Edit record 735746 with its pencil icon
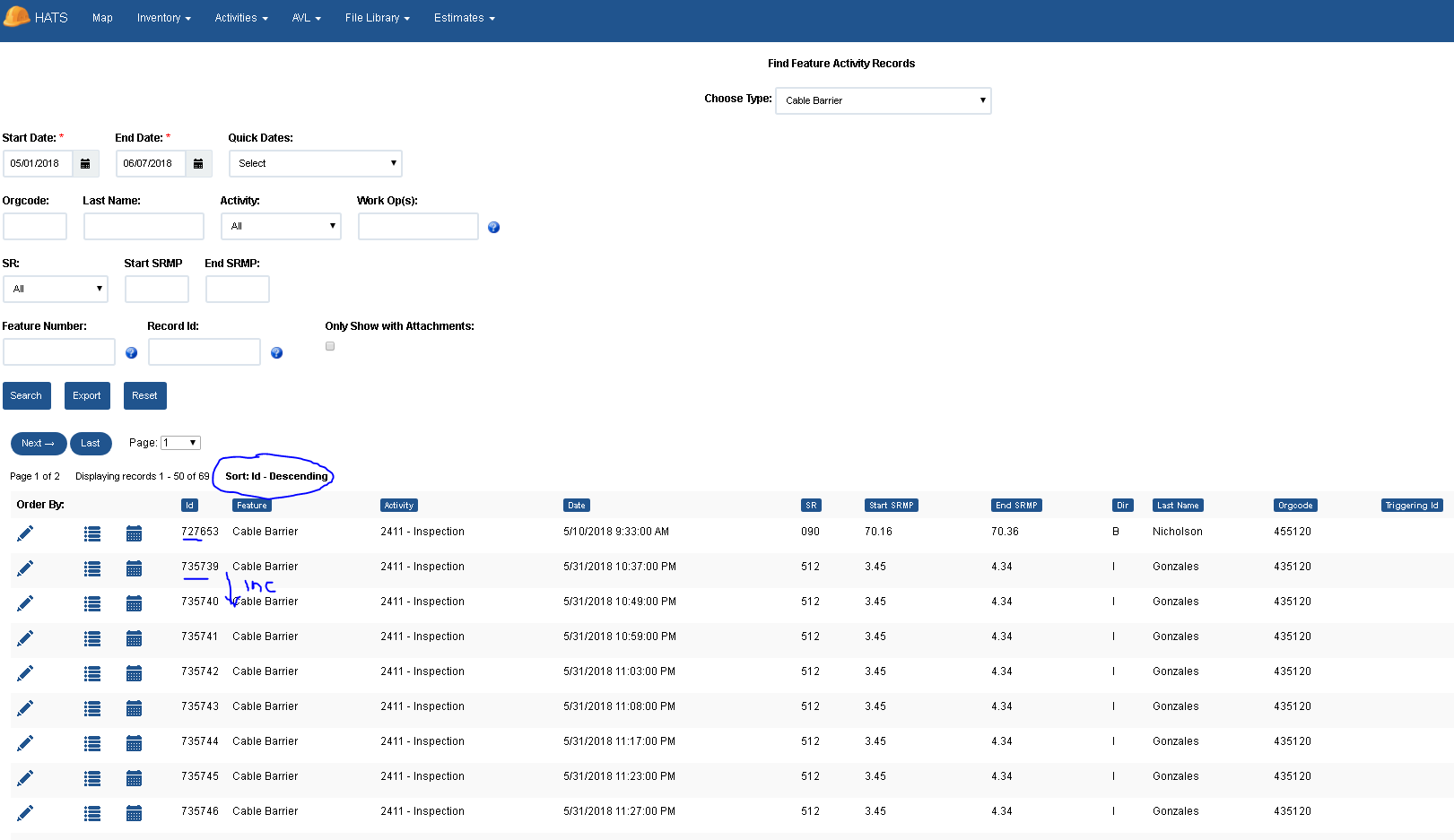 click(x=25, y=812)
